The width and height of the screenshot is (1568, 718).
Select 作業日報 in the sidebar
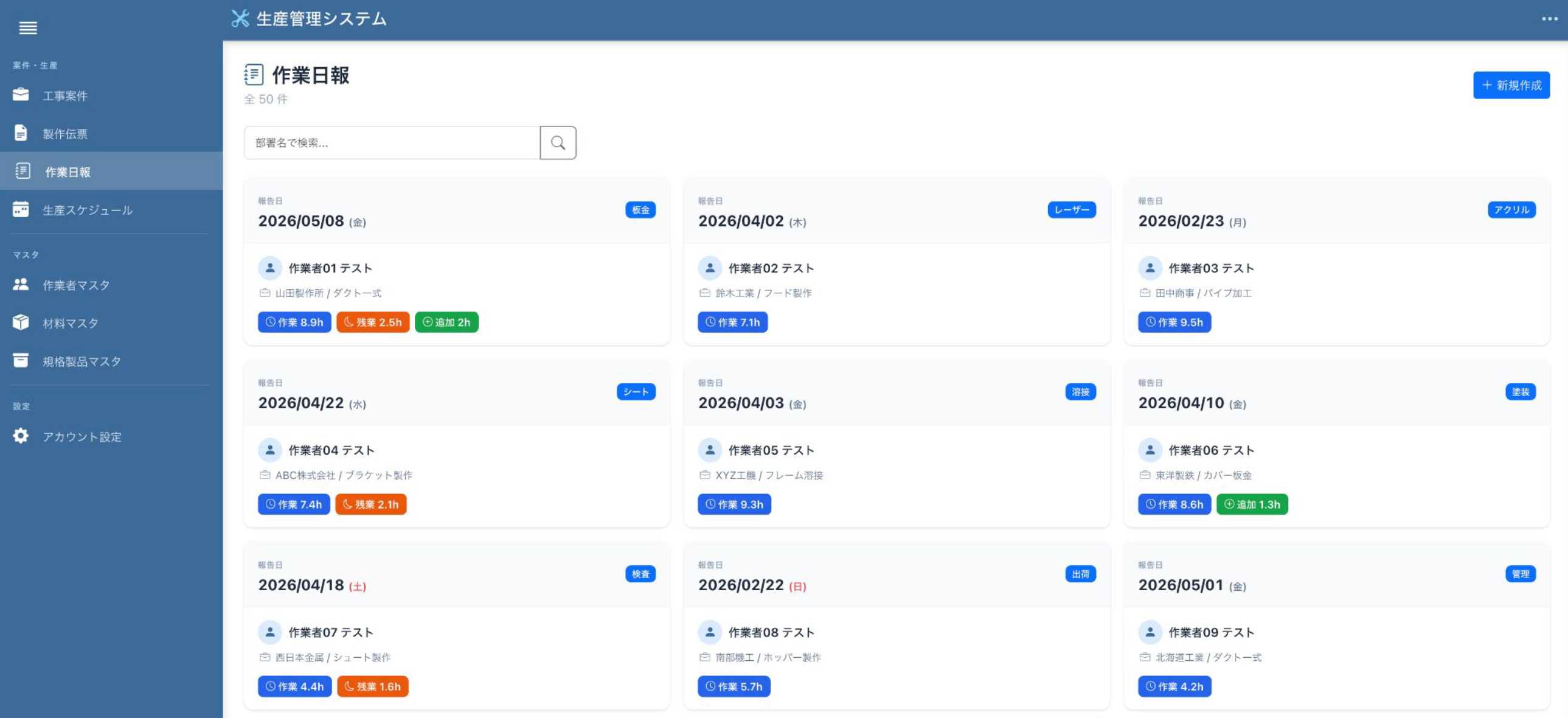111,171
